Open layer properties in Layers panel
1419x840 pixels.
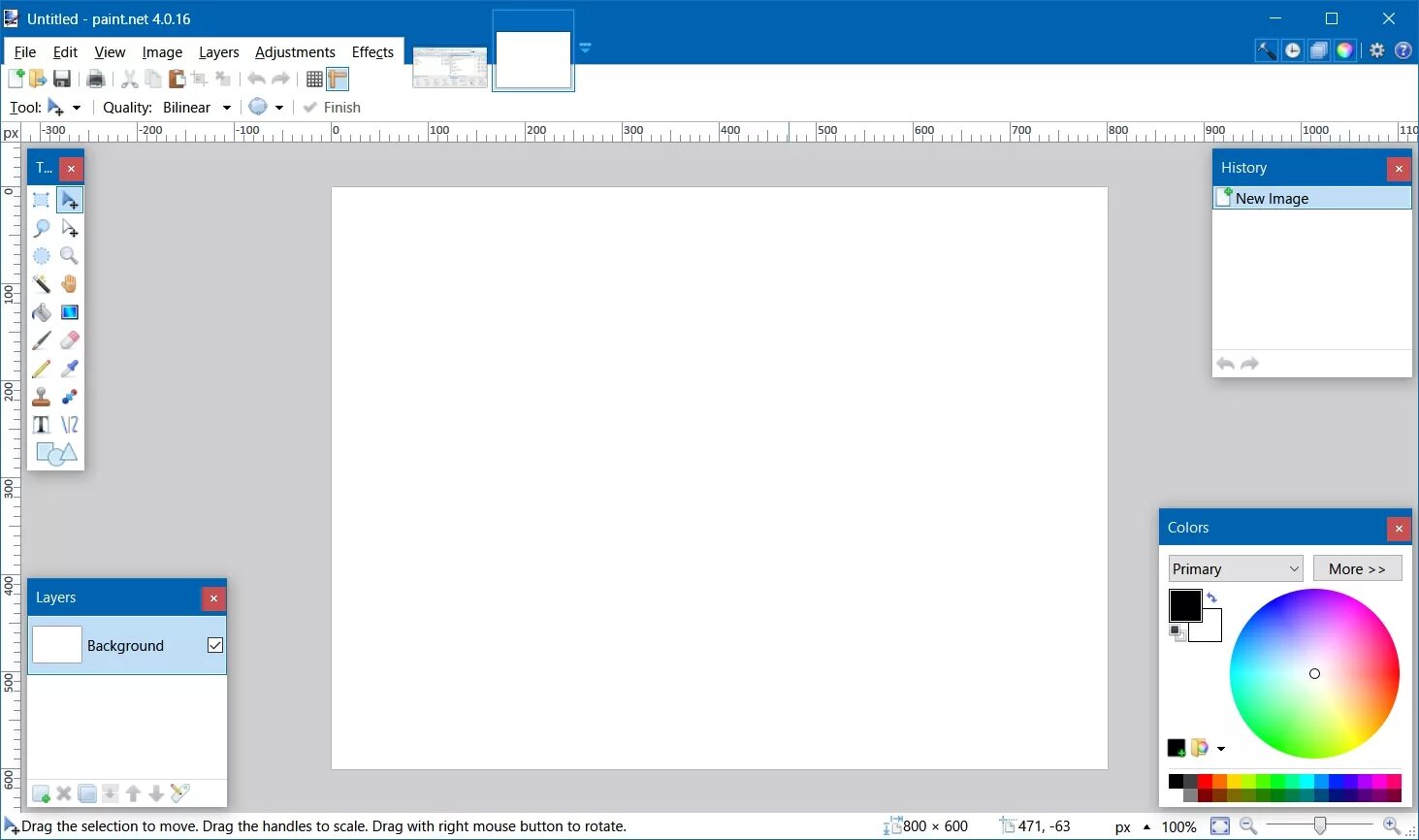pyautogui.click(x=179, y=793)
